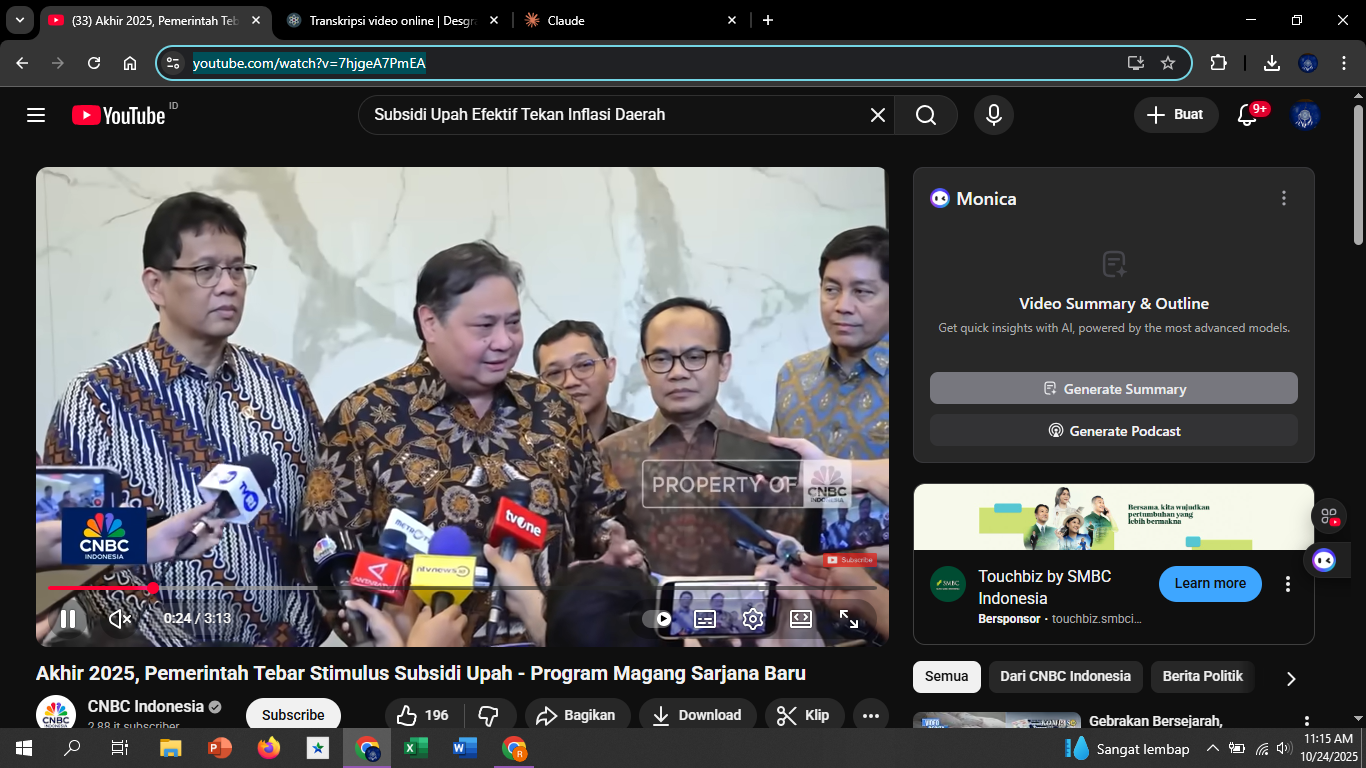This screenshot has width=1366, height=768.
Task: Open the Gebrakan Bersejarah suggested video title
Action: click(x=1155, y=721)
